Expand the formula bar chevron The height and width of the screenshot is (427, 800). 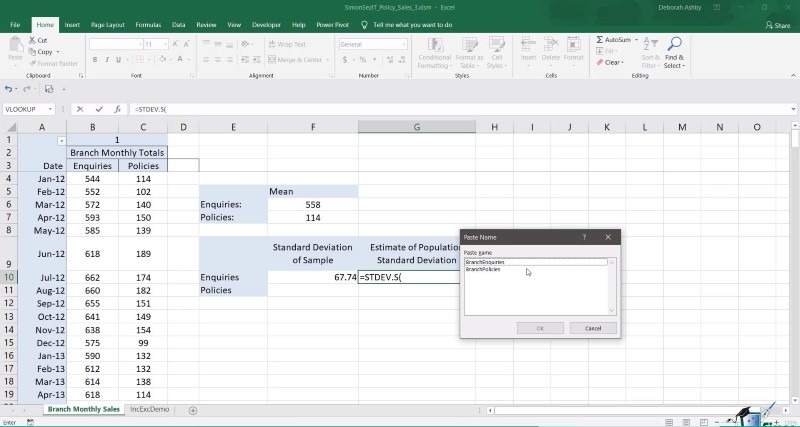pyautogui.click(x=791, y=109)
